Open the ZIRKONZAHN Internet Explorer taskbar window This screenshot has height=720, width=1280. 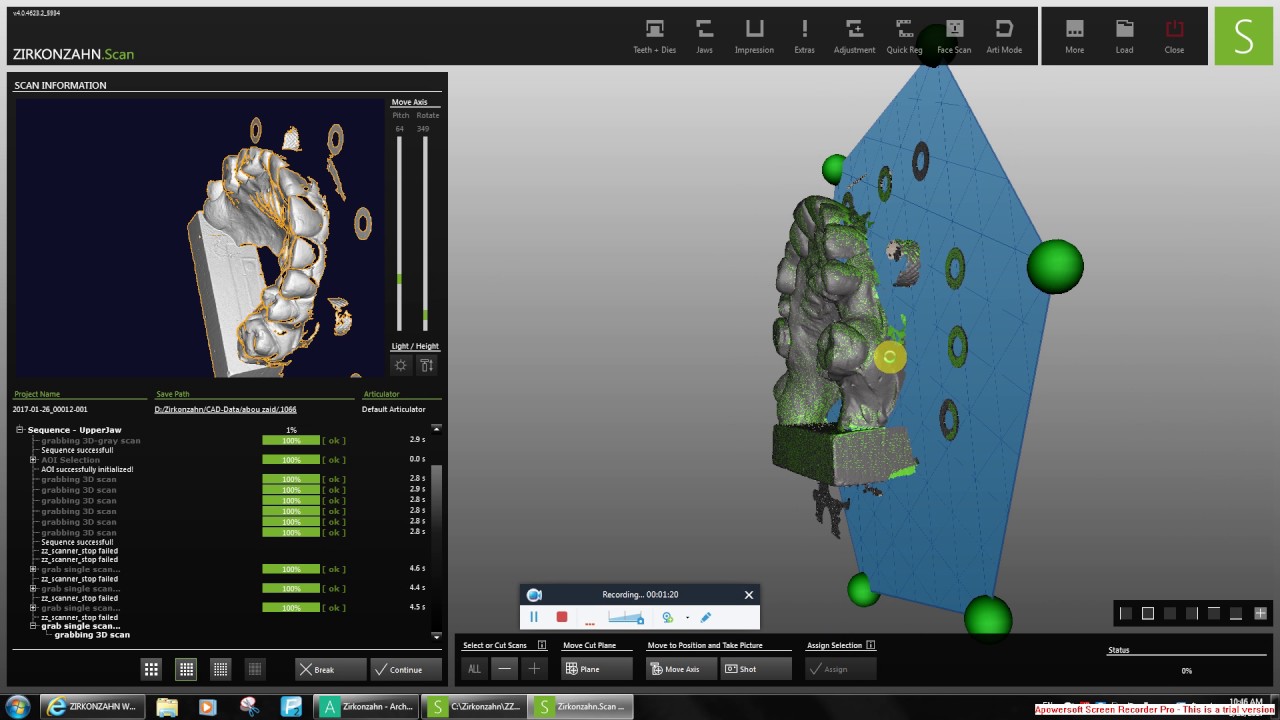94,706
